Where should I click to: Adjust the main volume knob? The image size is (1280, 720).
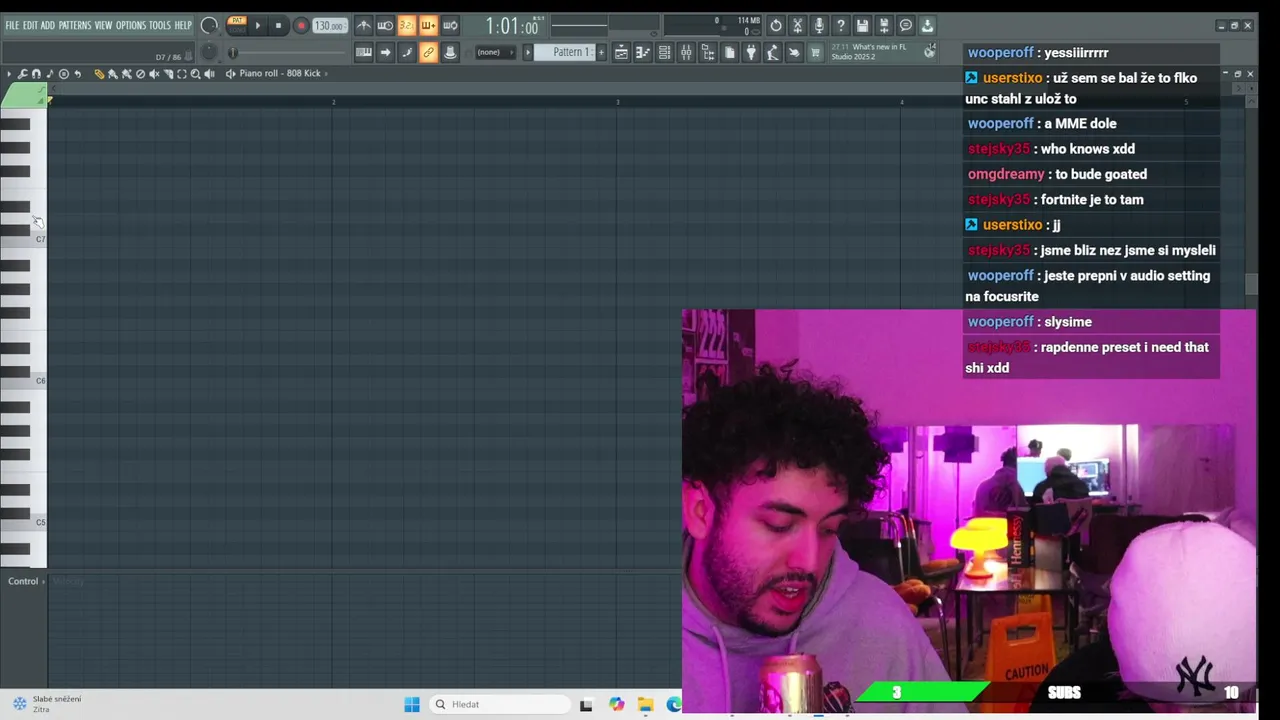click(209, 25)
